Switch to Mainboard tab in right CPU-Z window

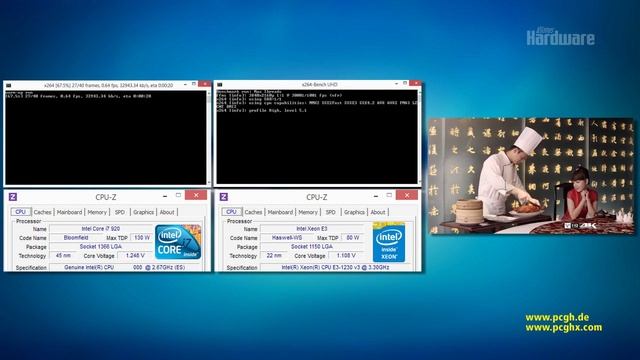[280, 212]
